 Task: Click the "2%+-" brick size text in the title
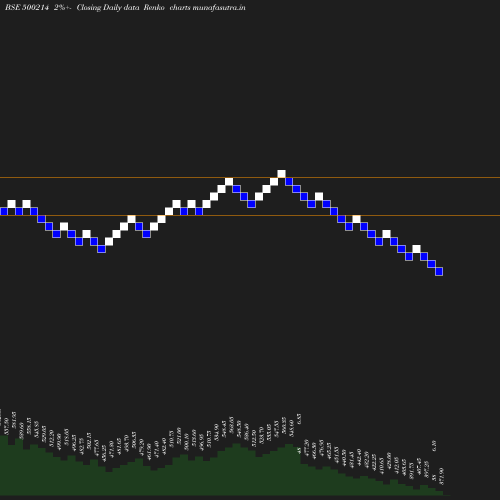tap(62, 7)
